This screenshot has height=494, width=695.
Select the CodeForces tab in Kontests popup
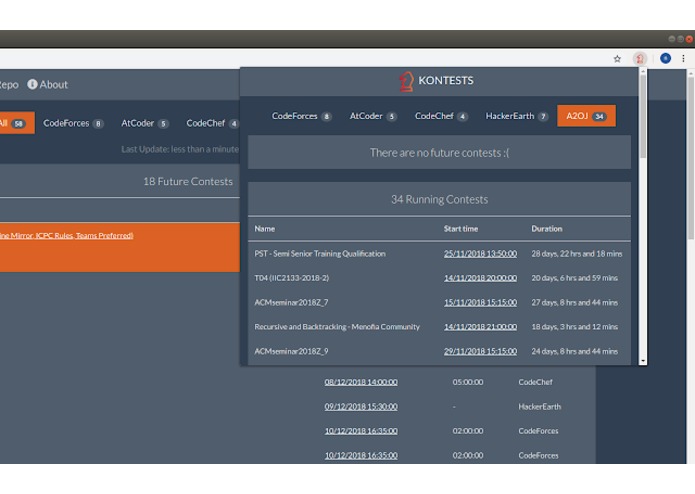coord(301,116)
